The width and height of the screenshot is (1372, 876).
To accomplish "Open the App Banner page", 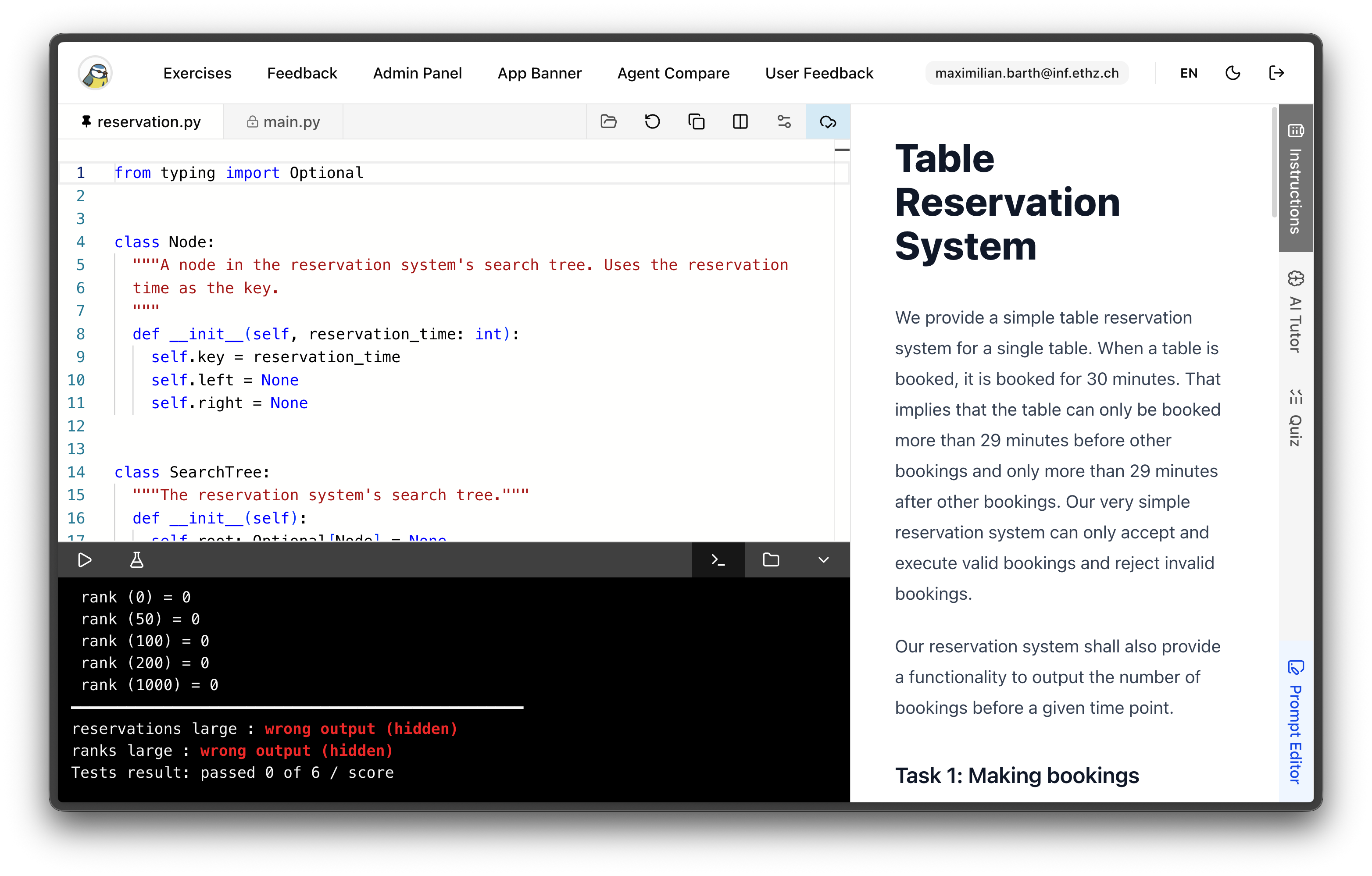I will (x=540, y=73).
